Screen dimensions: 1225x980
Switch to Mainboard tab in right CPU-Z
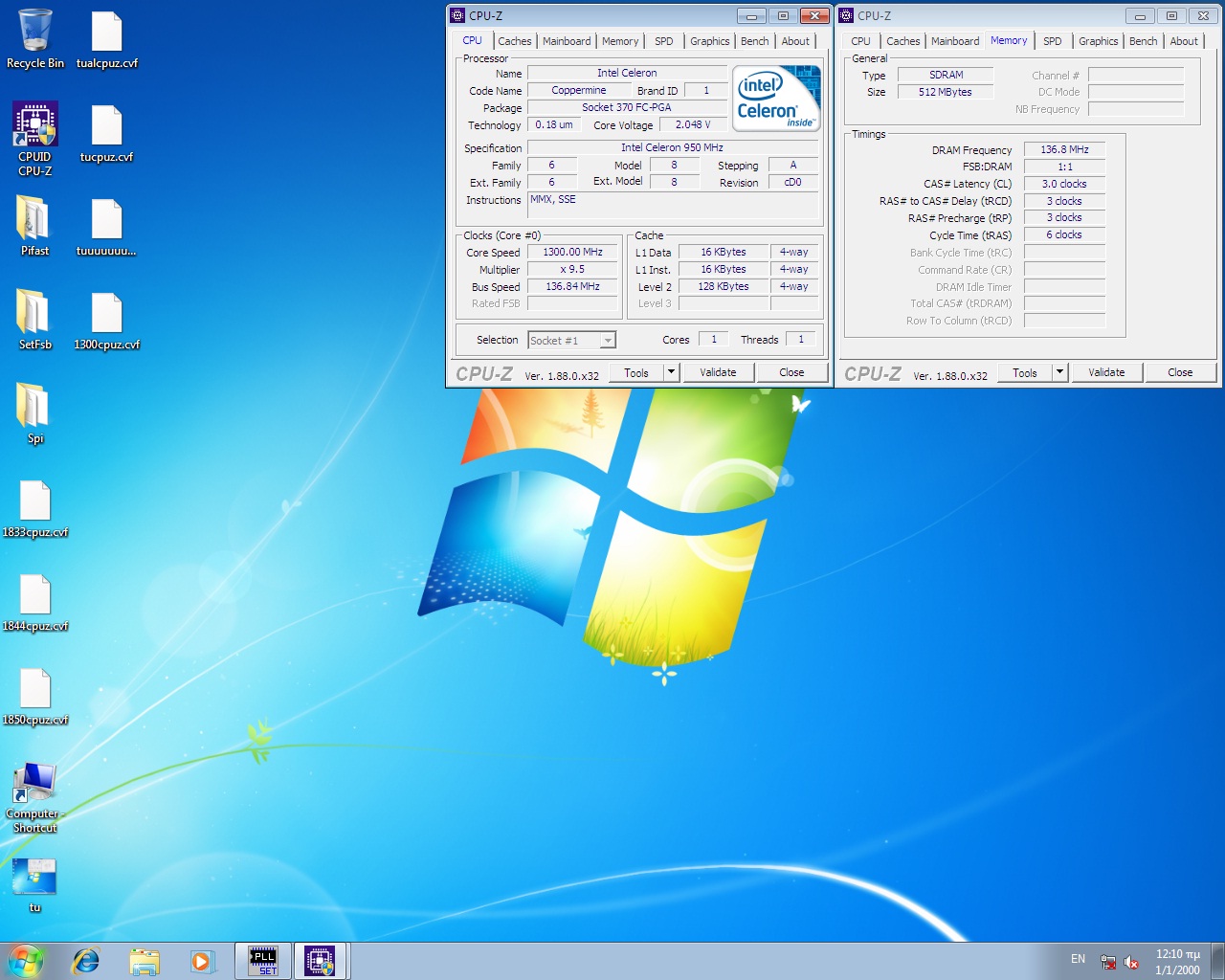(x=955, y=41)
